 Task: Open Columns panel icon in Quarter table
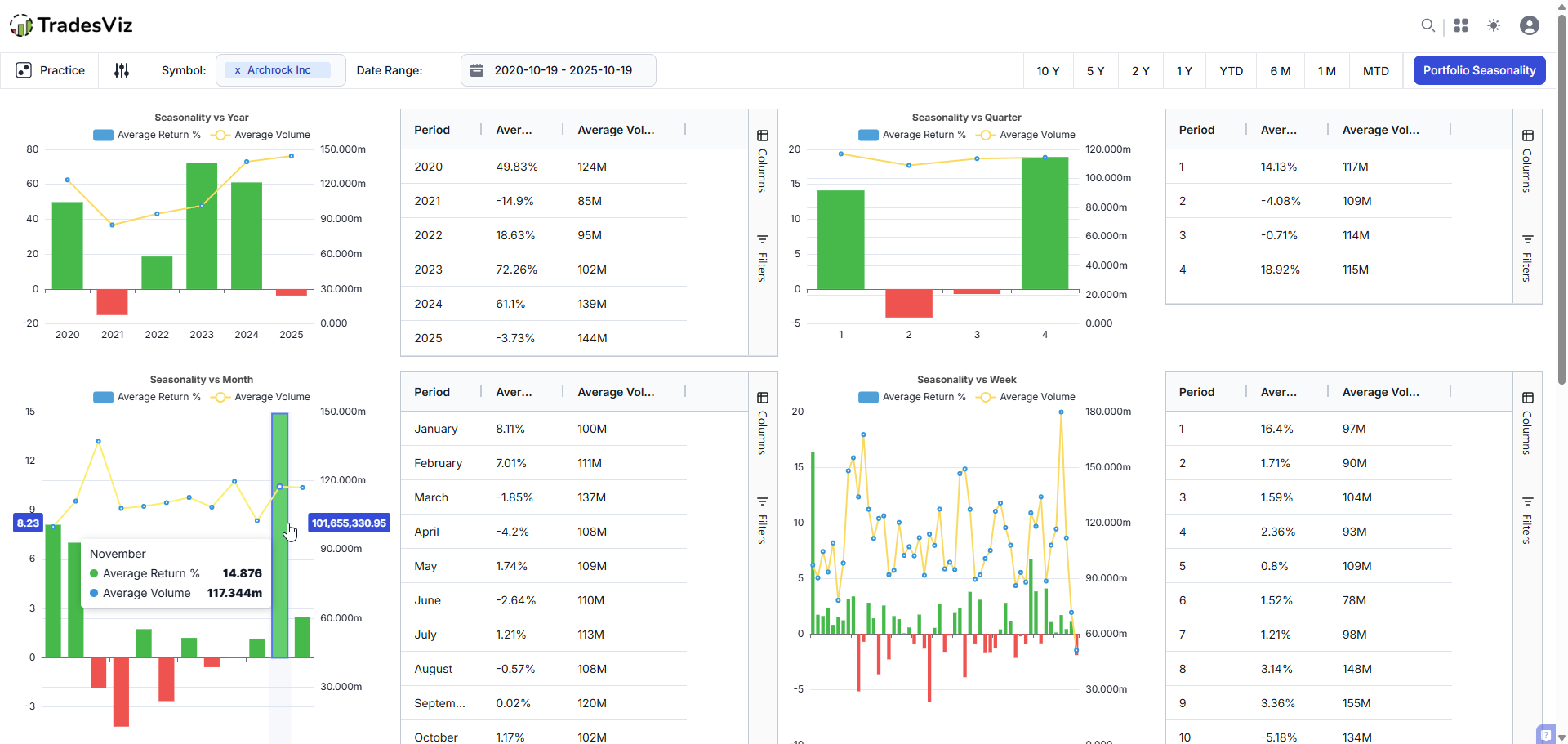click(x=1528, y=136)
